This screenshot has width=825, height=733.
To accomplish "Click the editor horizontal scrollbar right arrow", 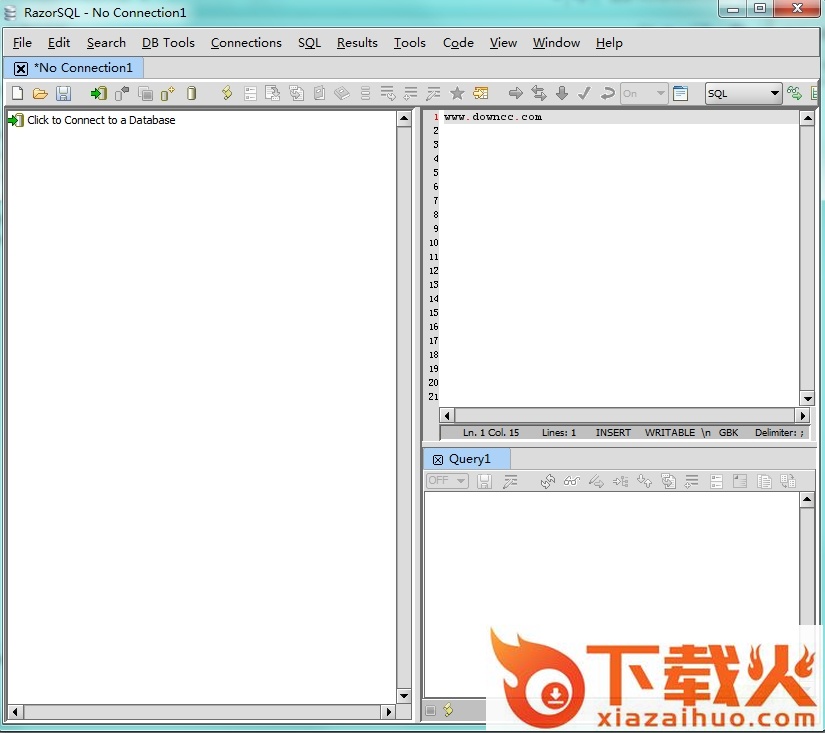I will 802,415.
